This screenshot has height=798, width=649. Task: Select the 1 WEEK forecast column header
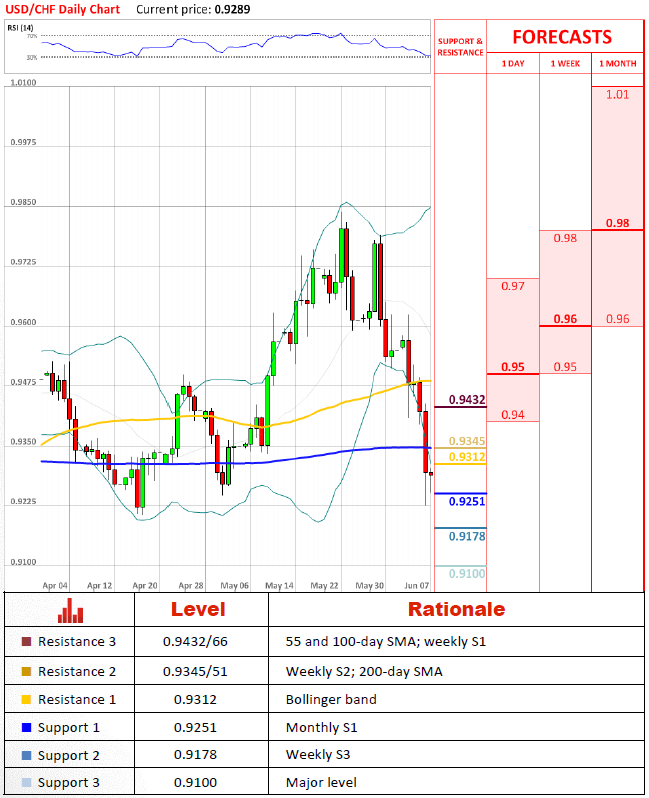564,64
